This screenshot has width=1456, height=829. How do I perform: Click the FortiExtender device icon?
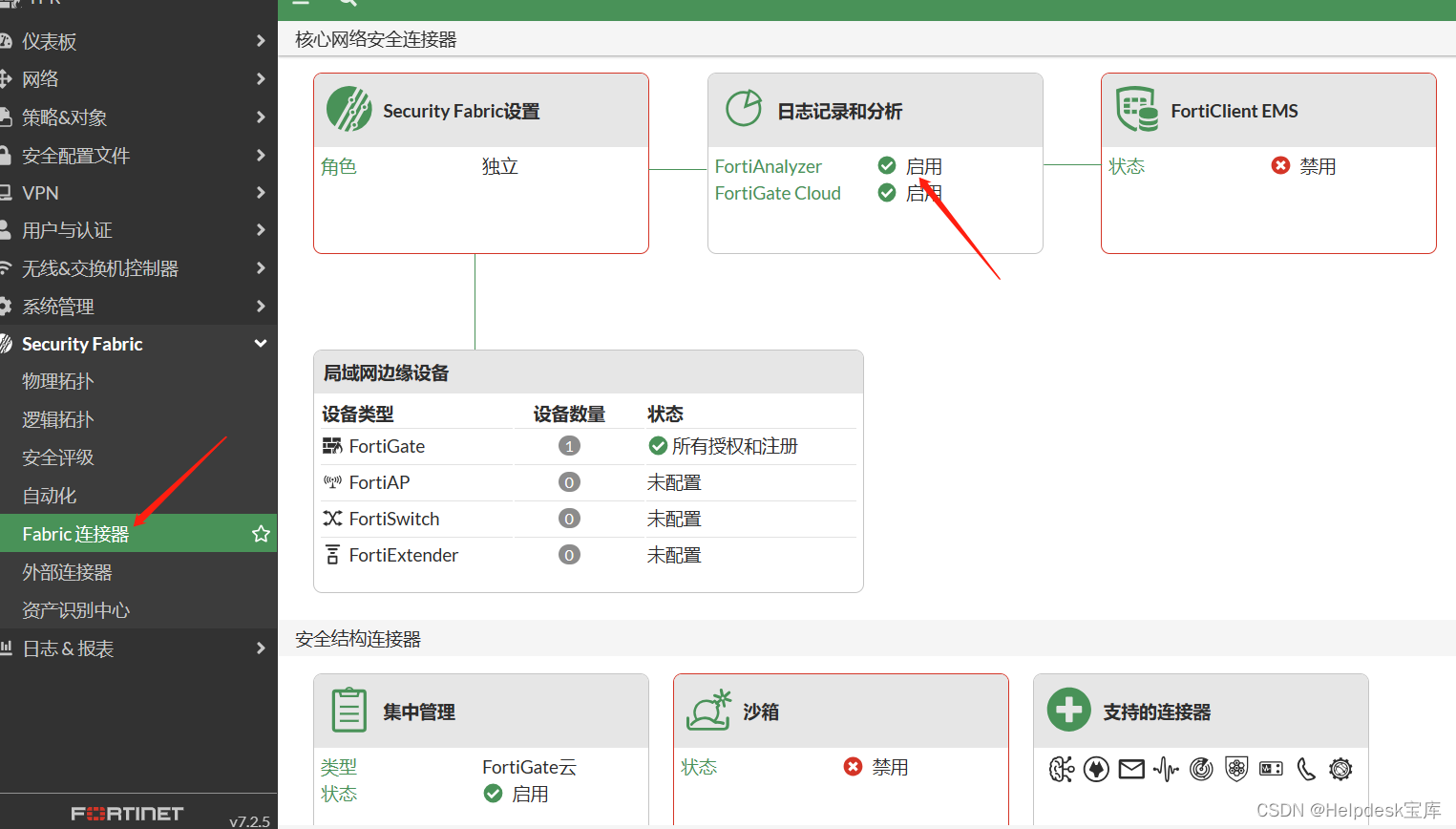click(332, 555)
